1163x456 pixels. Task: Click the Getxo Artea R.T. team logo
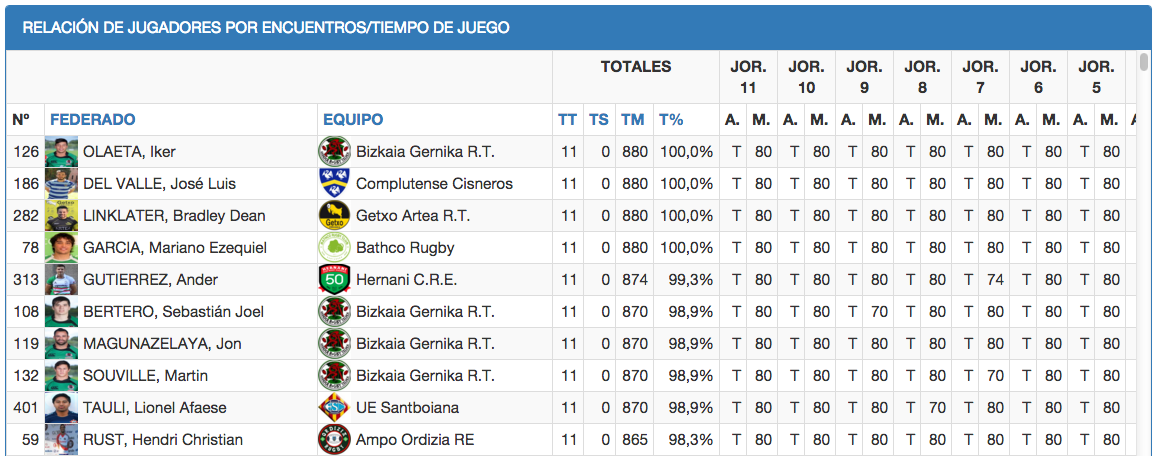335,216
